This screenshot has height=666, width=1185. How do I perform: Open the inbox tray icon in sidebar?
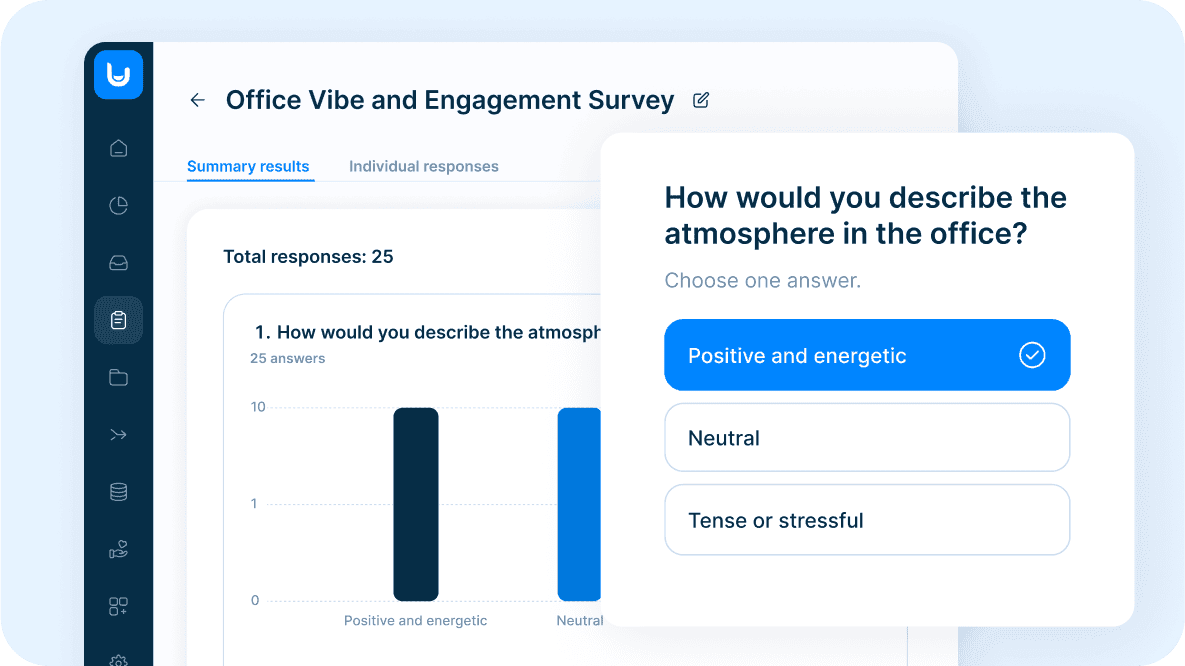(118, 262)
